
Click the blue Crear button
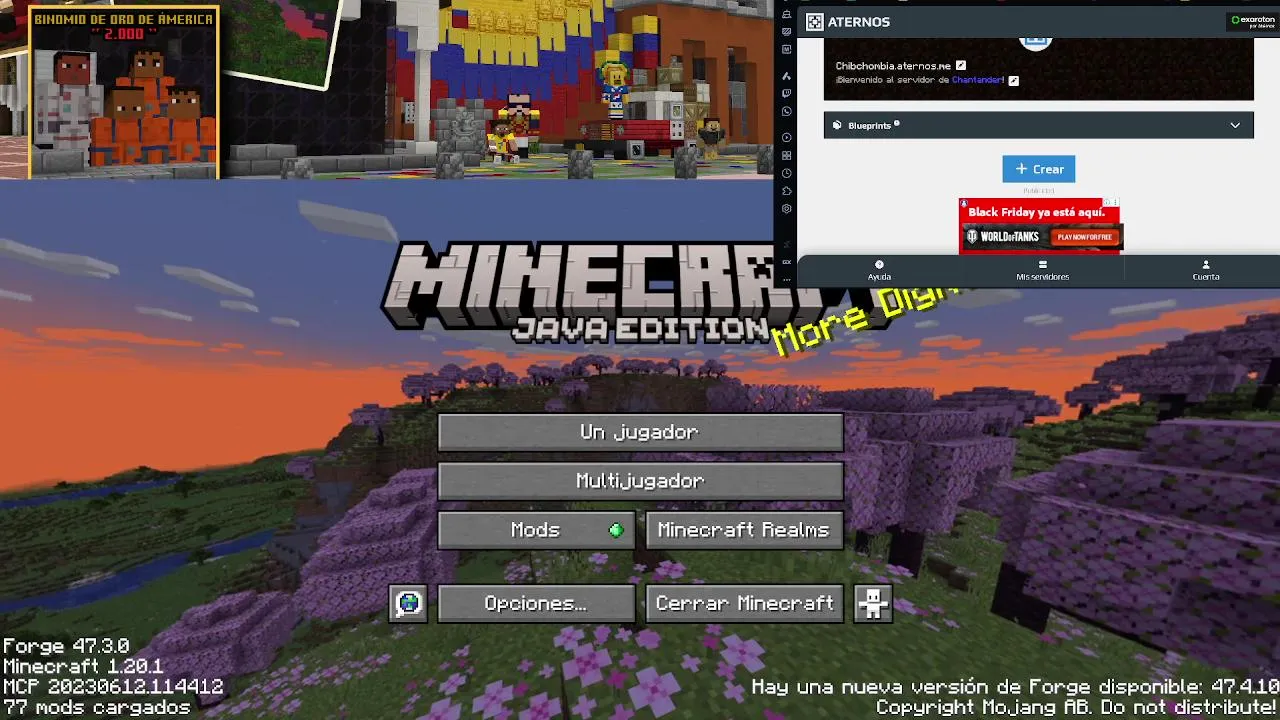pos(1039,169)
